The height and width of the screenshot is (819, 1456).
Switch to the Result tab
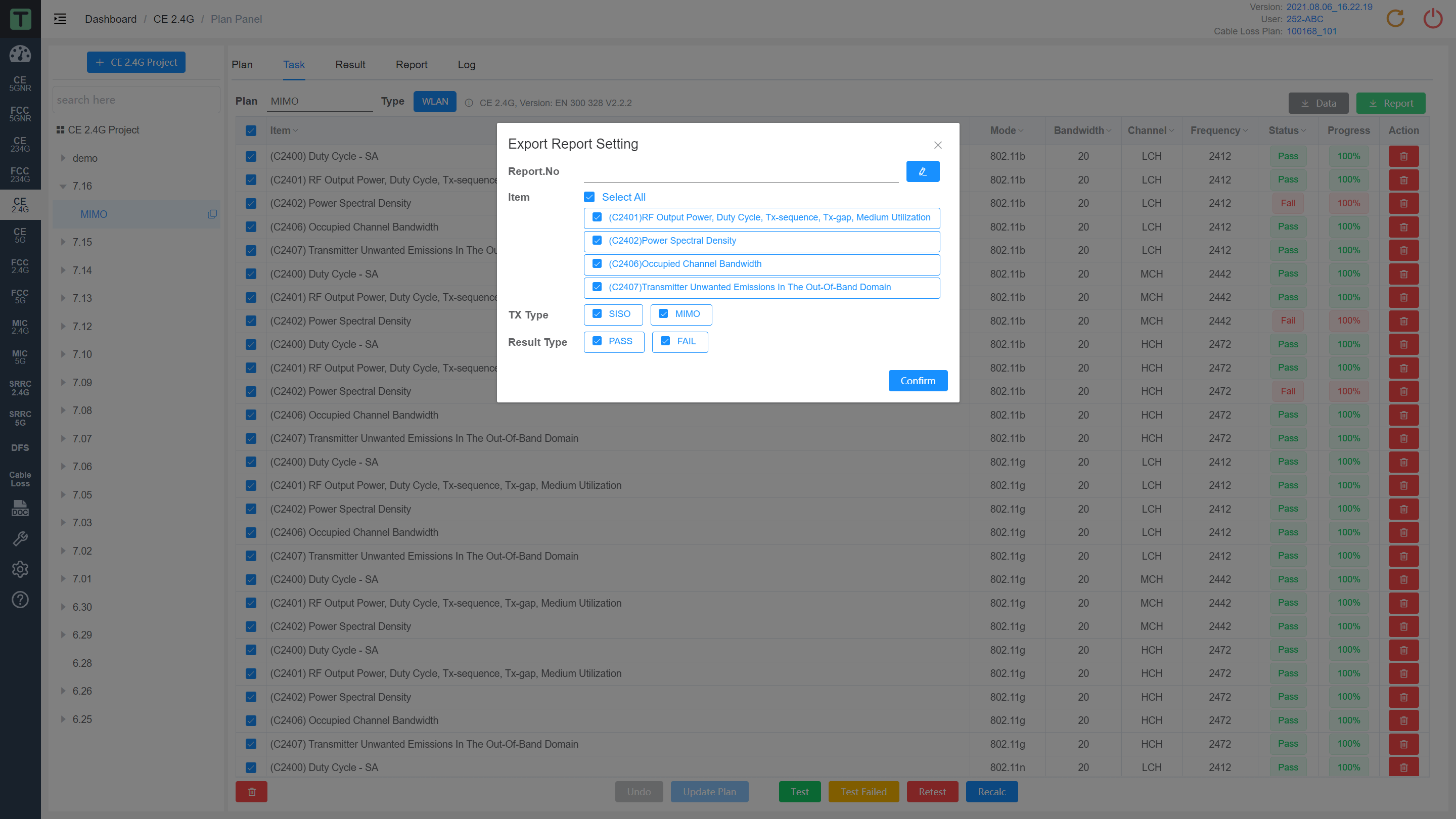point(350,64)
